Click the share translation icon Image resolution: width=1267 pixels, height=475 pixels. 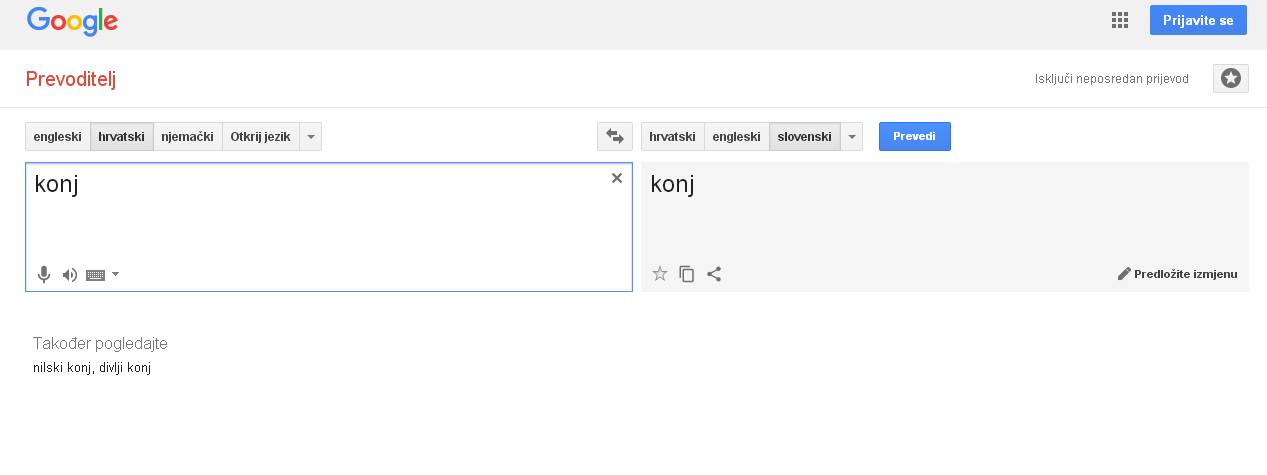(x=714, y=273)
